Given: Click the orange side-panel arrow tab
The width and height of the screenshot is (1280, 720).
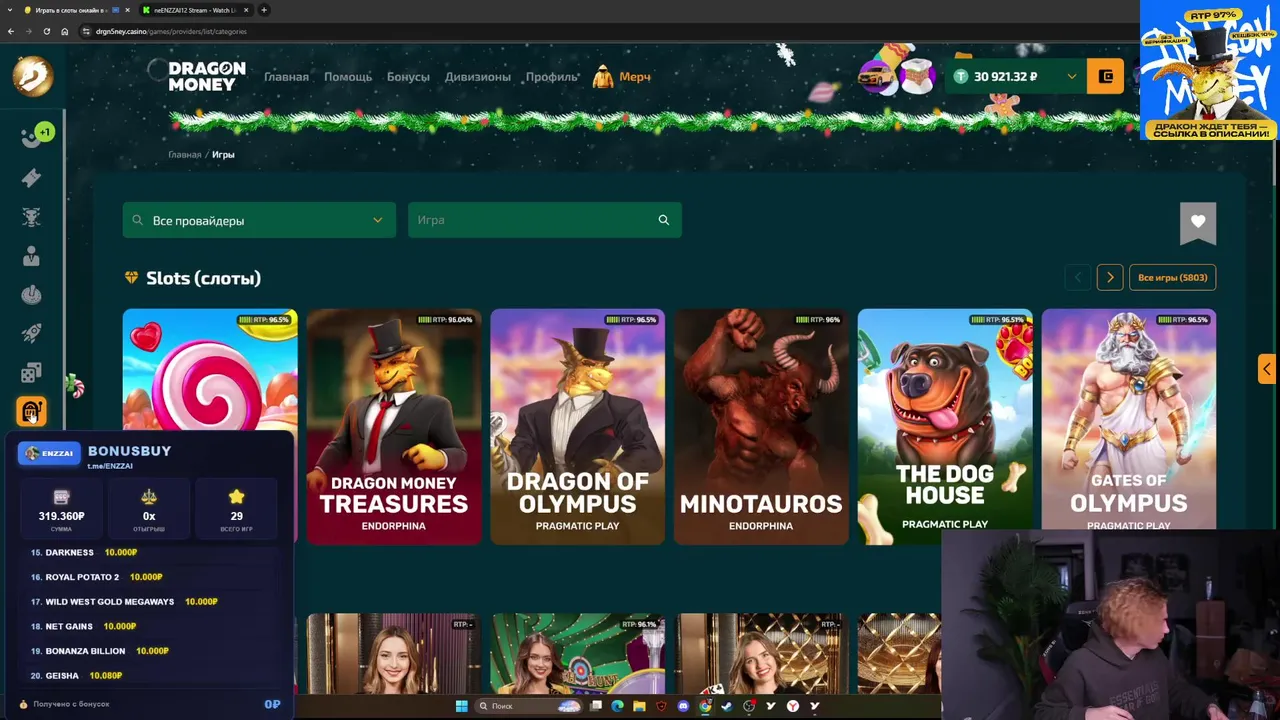Looking at the screenshot, I should pos(1267,368).
